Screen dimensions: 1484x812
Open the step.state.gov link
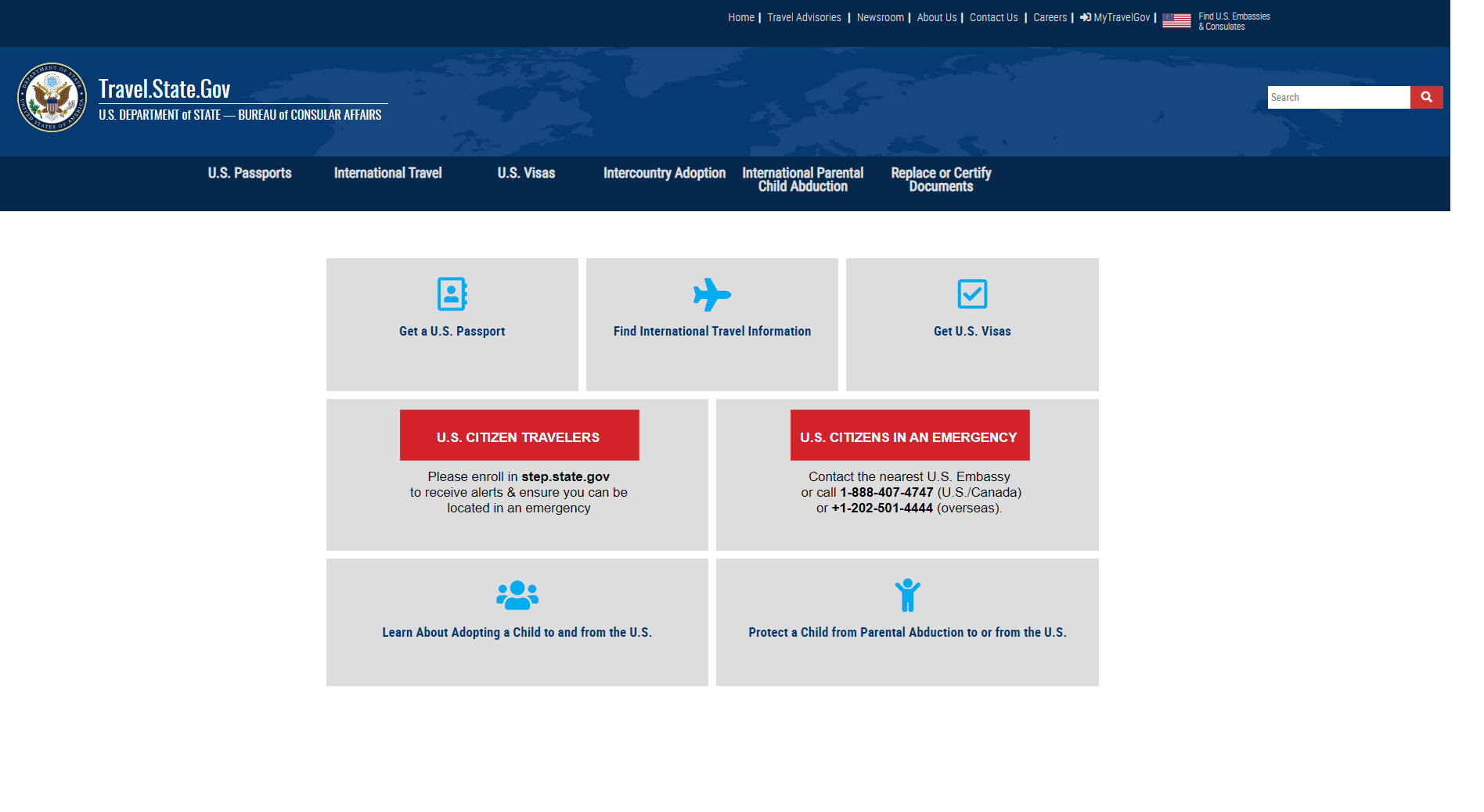(565, 476)
